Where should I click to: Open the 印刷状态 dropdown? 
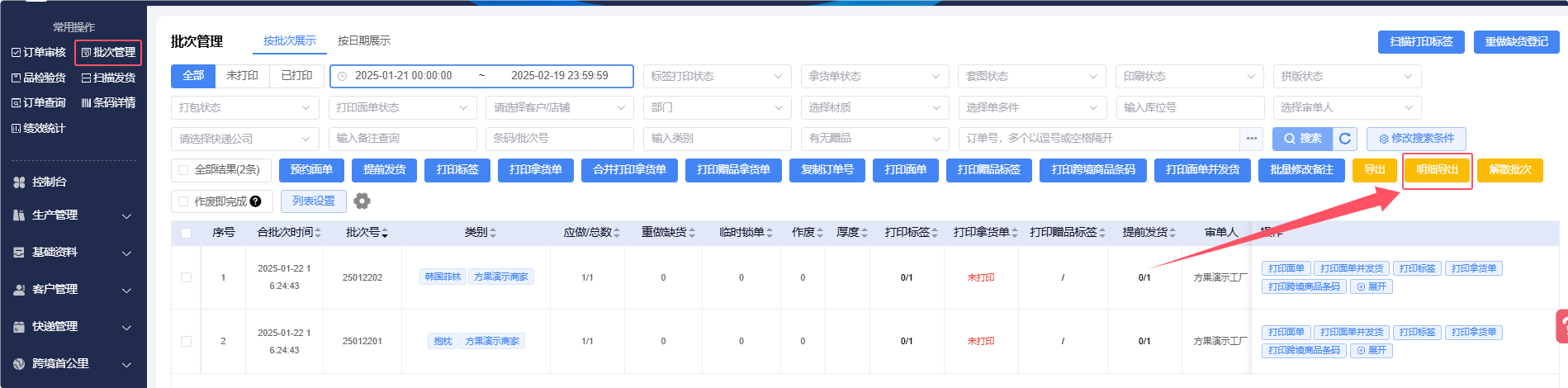point(1189,76)
